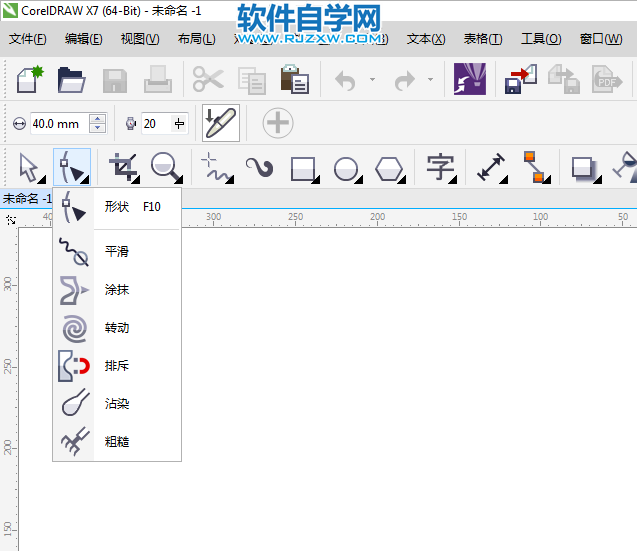Choose 形状 F10 from the flyout

click(117, 207)
